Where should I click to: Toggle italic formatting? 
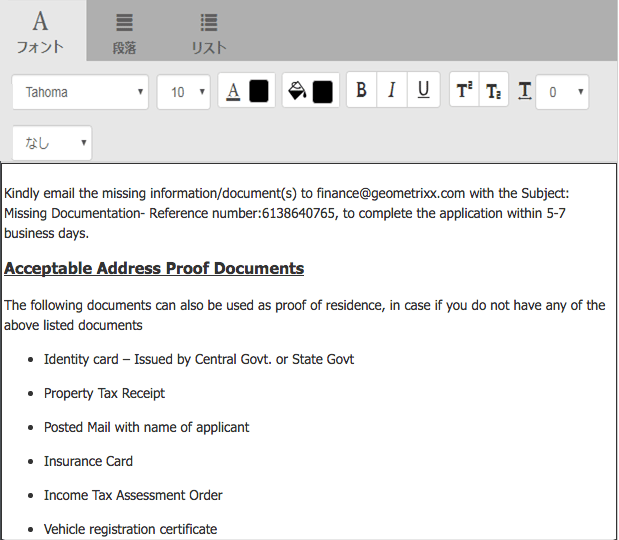click(x=392, y=90)
